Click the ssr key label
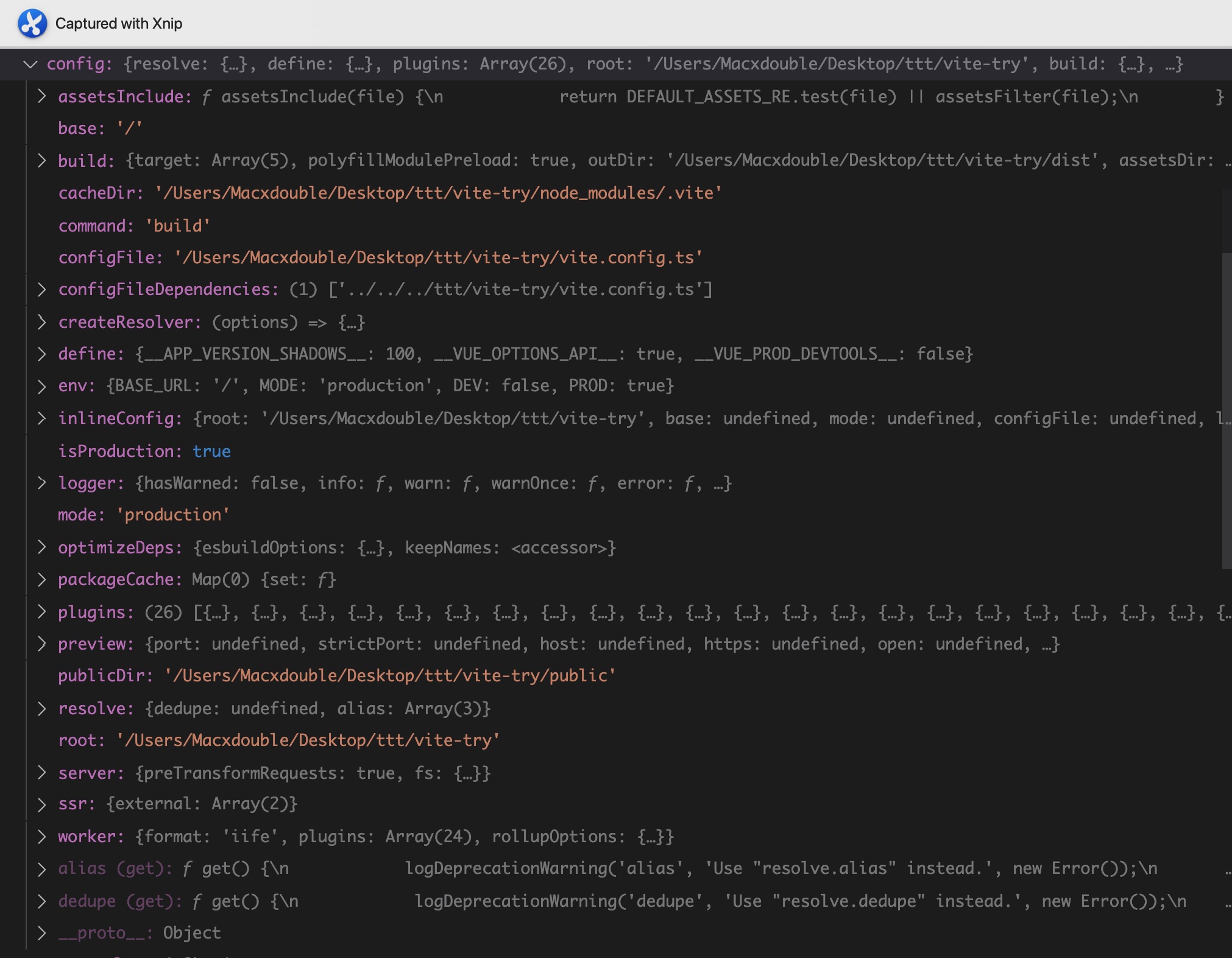The image size is (1232, 958). coord(77,804)
